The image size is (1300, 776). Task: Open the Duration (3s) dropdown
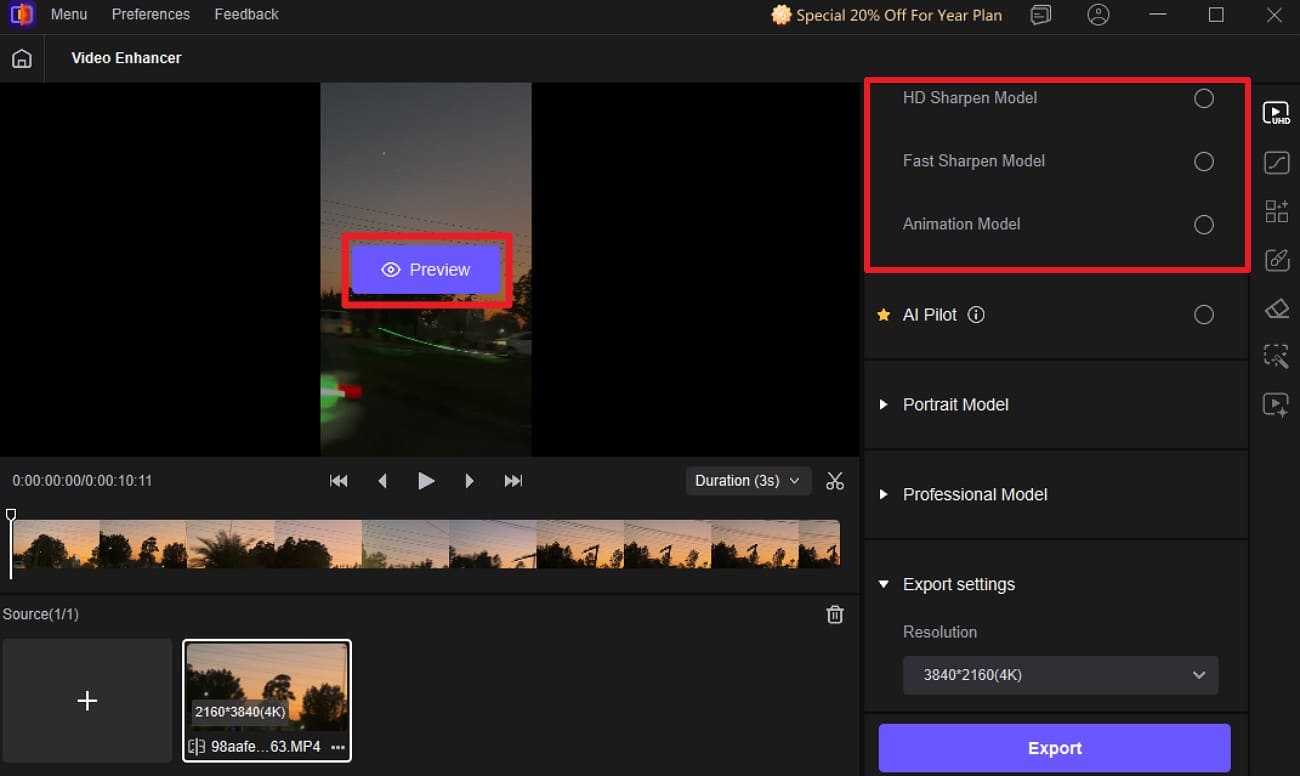pyautogui.click(x=748, y=481)
